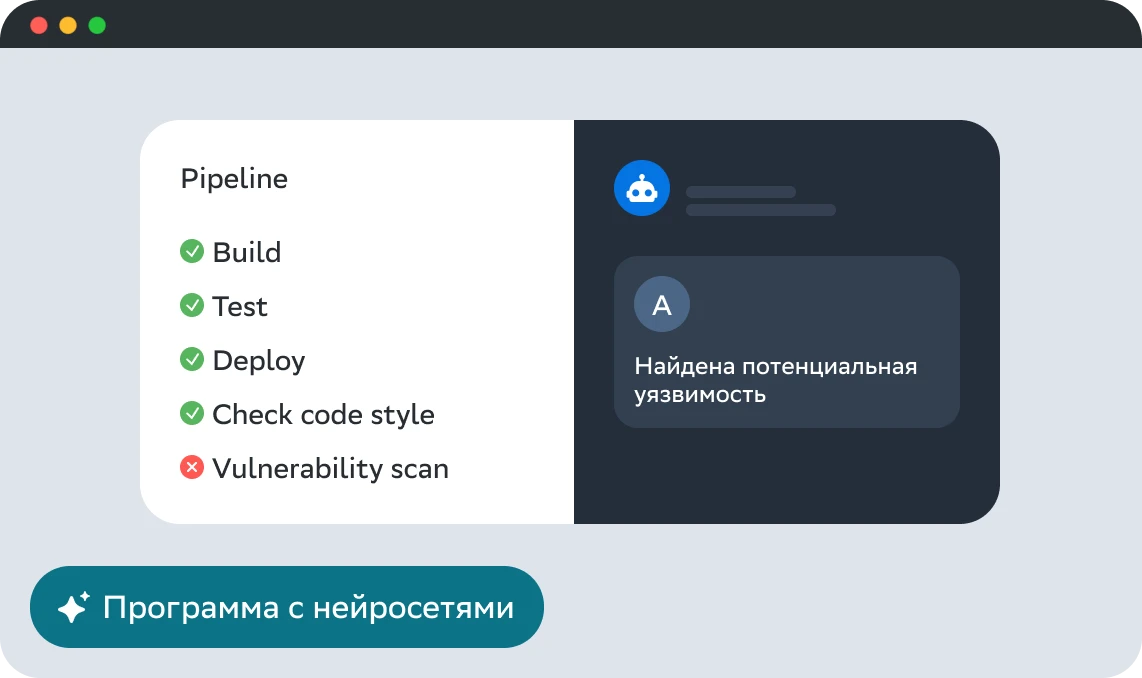Click the green checkmark beside Deploy
The width and height of the screenshot is (1142, 678).
191,360
